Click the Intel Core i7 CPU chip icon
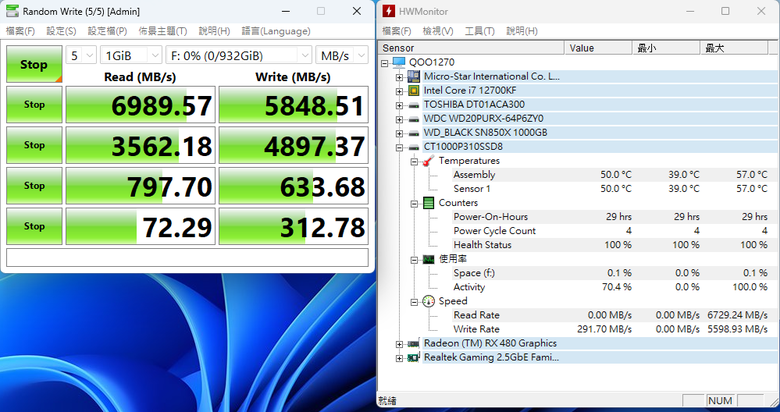Image resolution: width=780 pixels, height=412 pixels. point(413,91)
